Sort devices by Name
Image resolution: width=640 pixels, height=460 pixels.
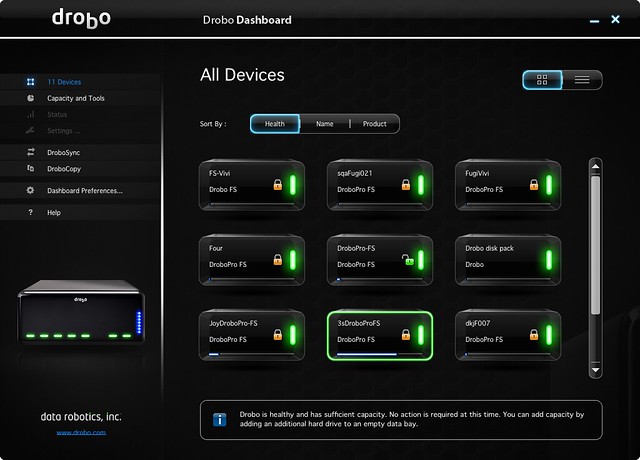(324, 124)
